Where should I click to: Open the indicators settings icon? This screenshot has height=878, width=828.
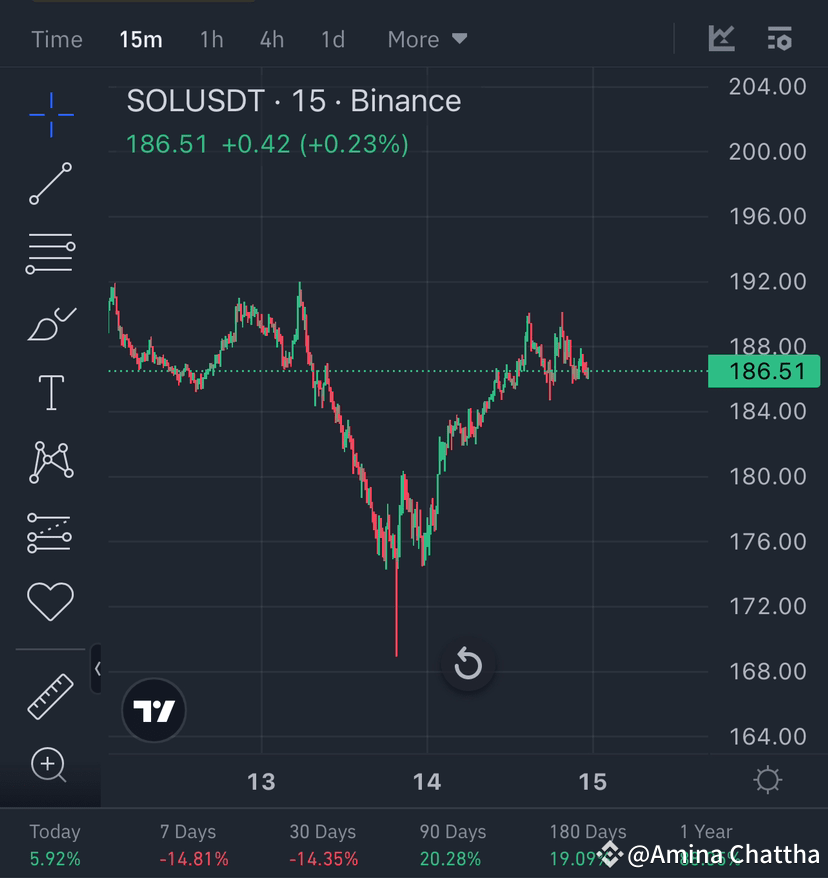coord(779,38)
